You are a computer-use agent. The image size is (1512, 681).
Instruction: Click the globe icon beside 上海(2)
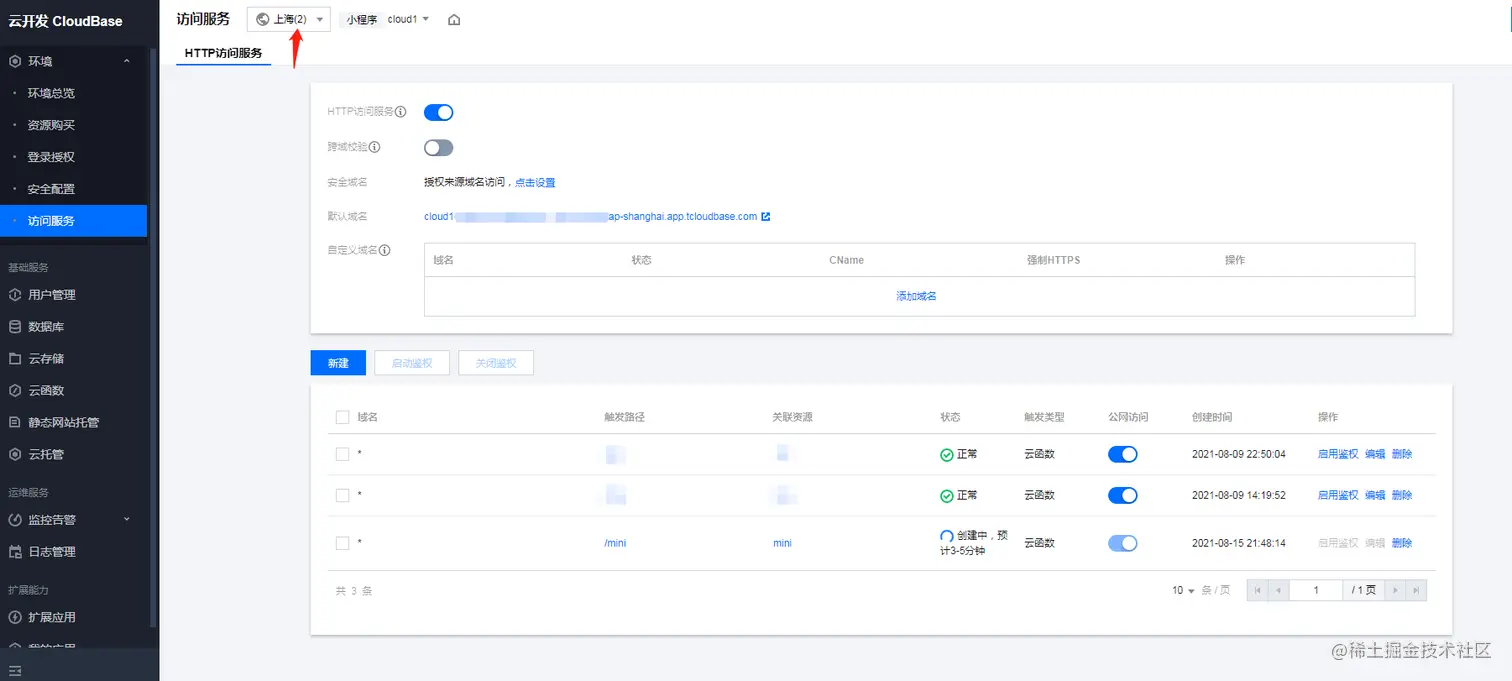[263, 19]
